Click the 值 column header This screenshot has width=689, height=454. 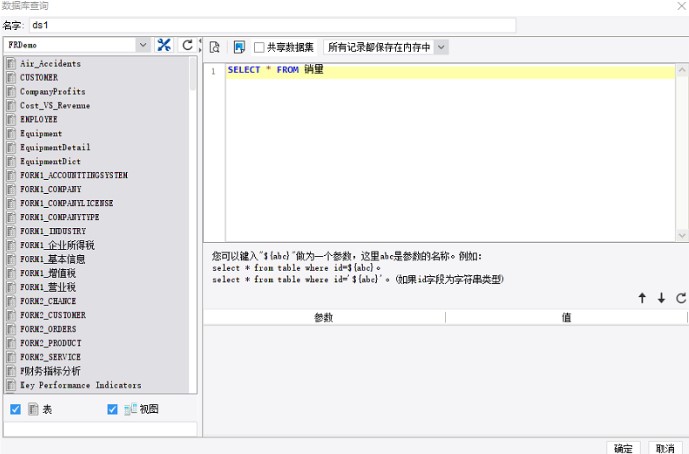point(566,317)
